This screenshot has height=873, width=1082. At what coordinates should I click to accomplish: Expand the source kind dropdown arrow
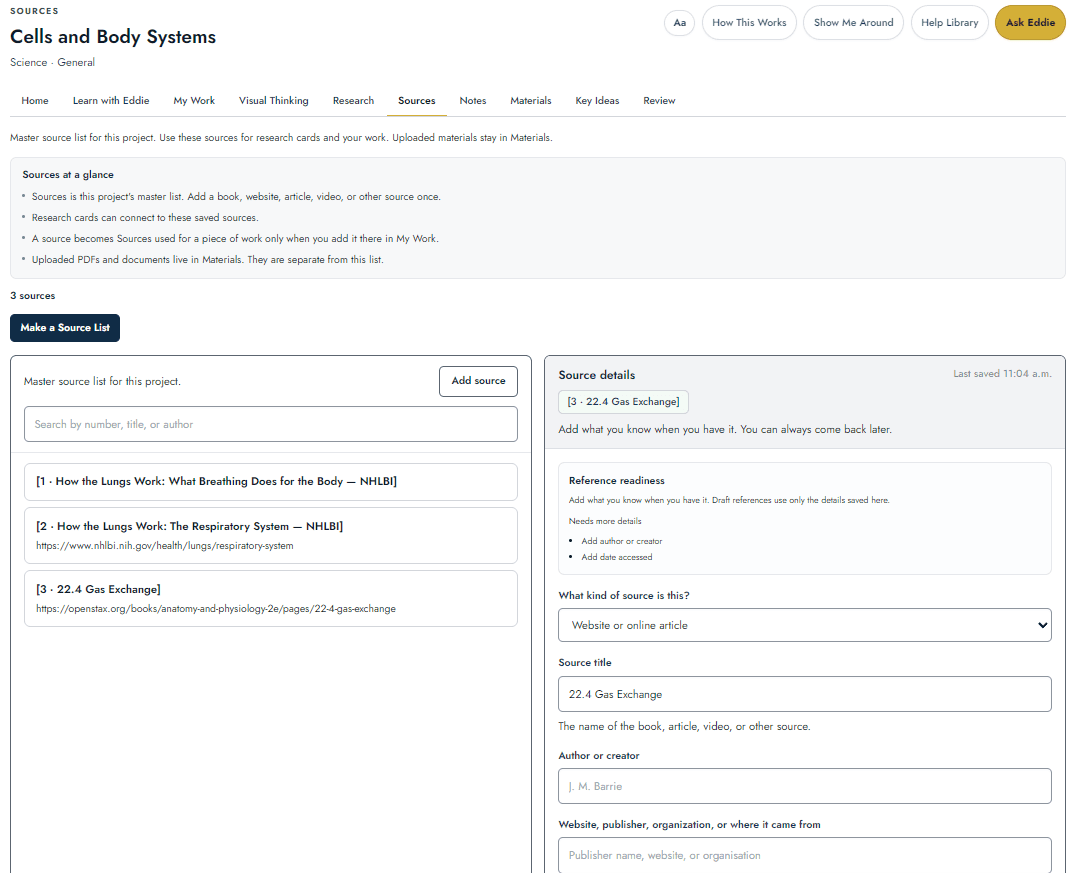[x=1041, y=625]
